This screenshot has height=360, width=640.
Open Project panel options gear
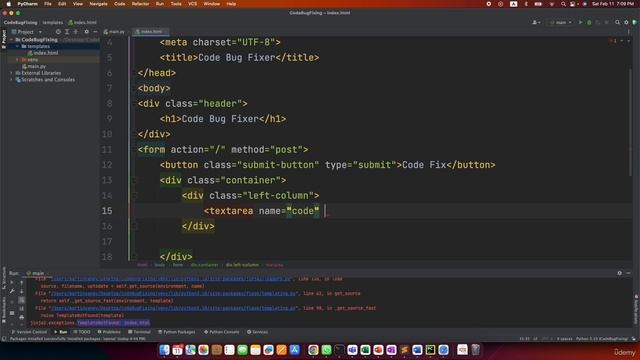tap(86, 31)
